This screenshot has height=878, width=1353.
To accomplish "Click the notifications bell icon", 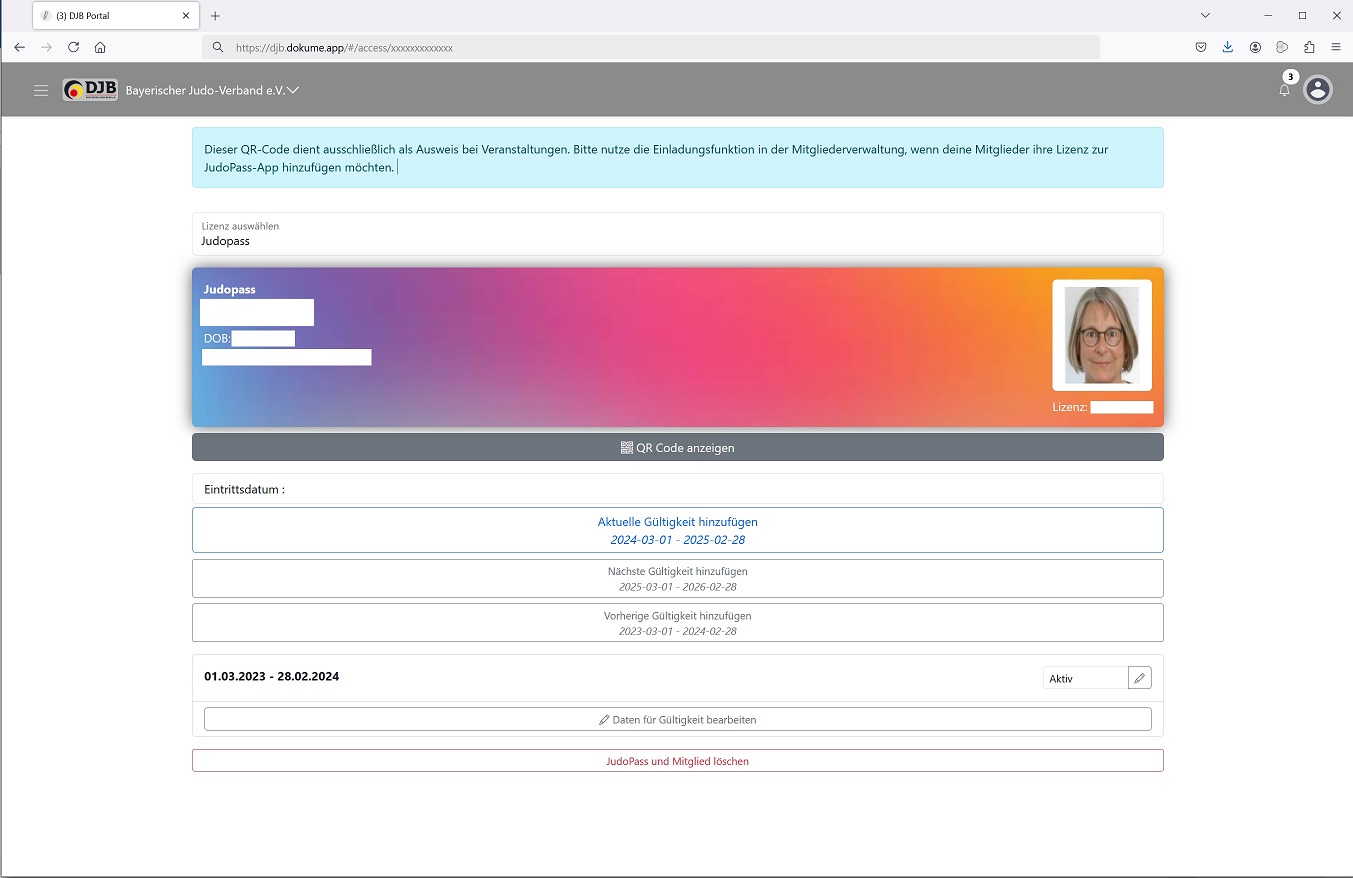I will [x=1284, y=90].
